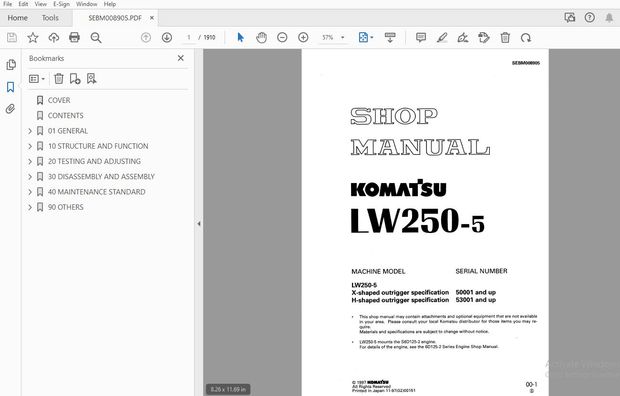
Task: Open the share with others icon
Action: coord(570,17)
